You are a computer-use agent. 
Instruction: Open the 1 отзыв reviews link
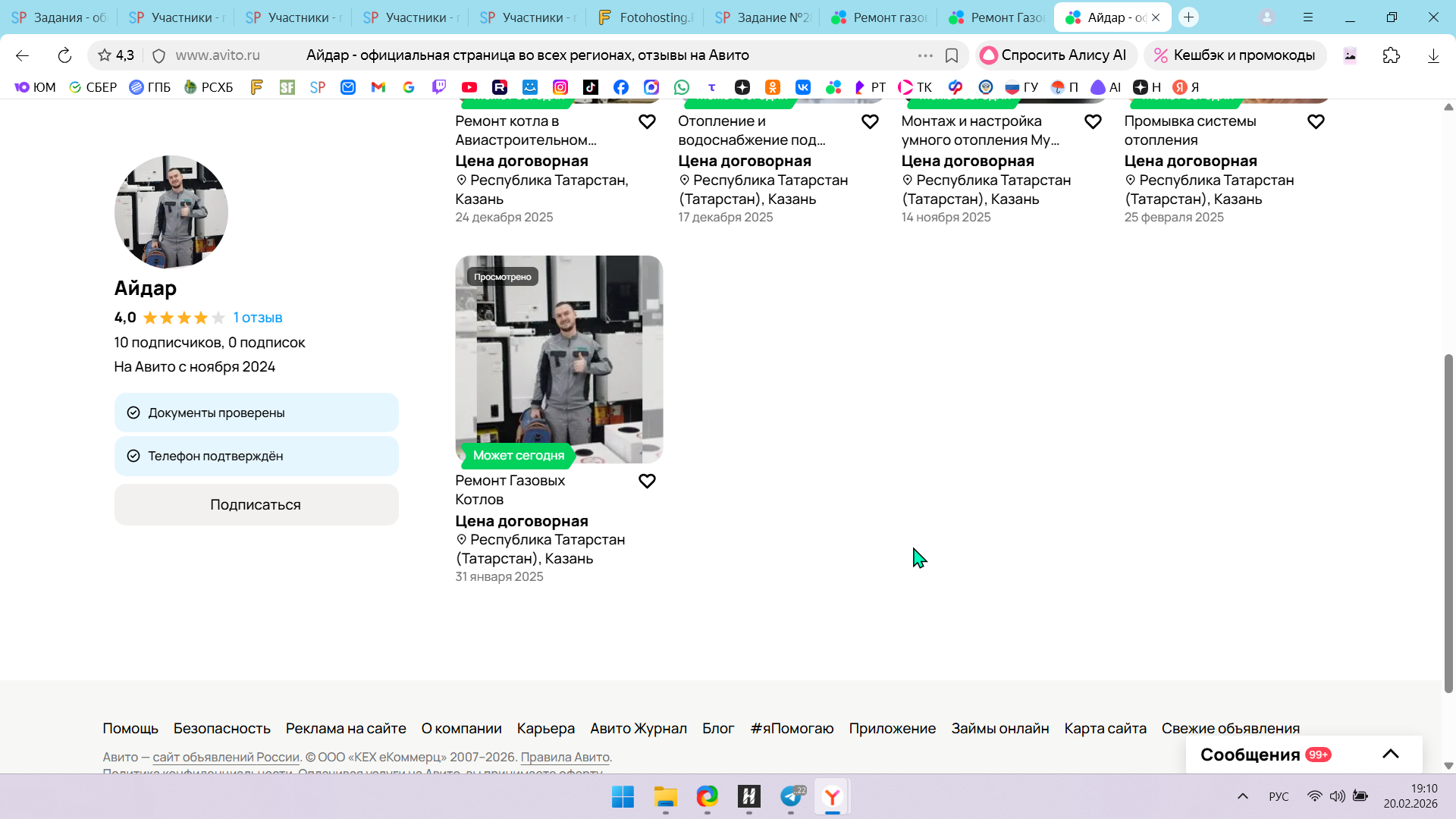[x=258, y=318]
